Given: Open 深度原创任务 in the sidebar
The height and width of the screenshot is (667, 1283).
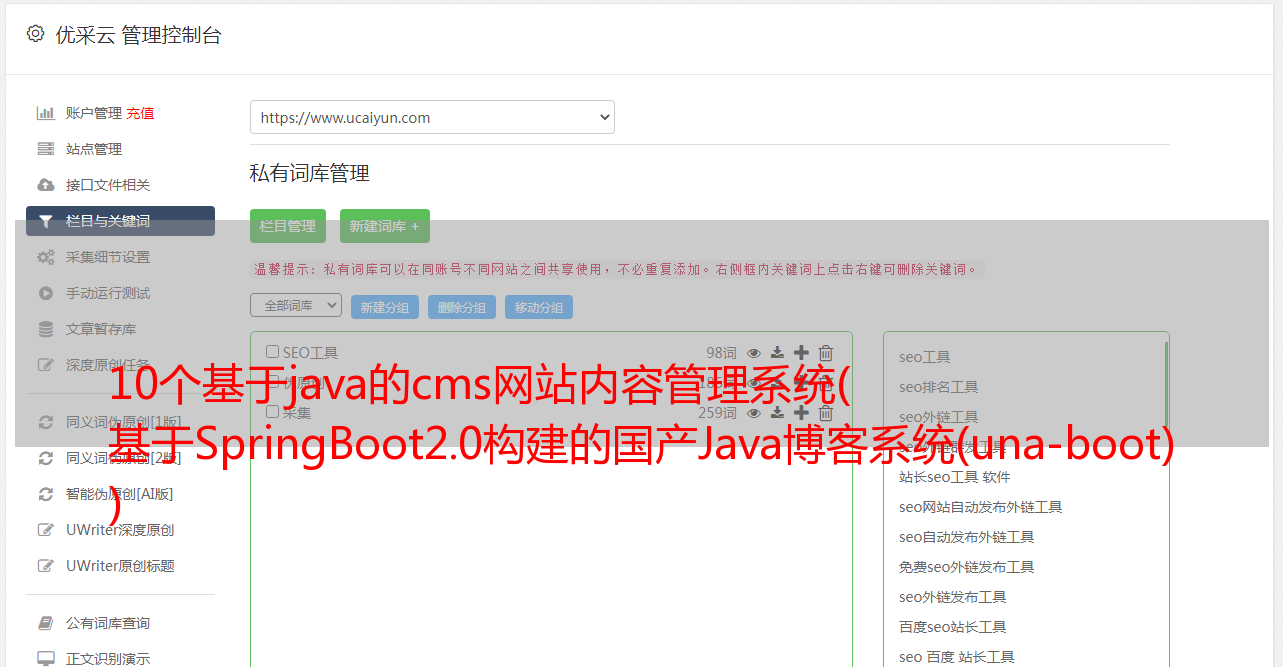Looking at the screenshot, I should click(x=108, y=365).
